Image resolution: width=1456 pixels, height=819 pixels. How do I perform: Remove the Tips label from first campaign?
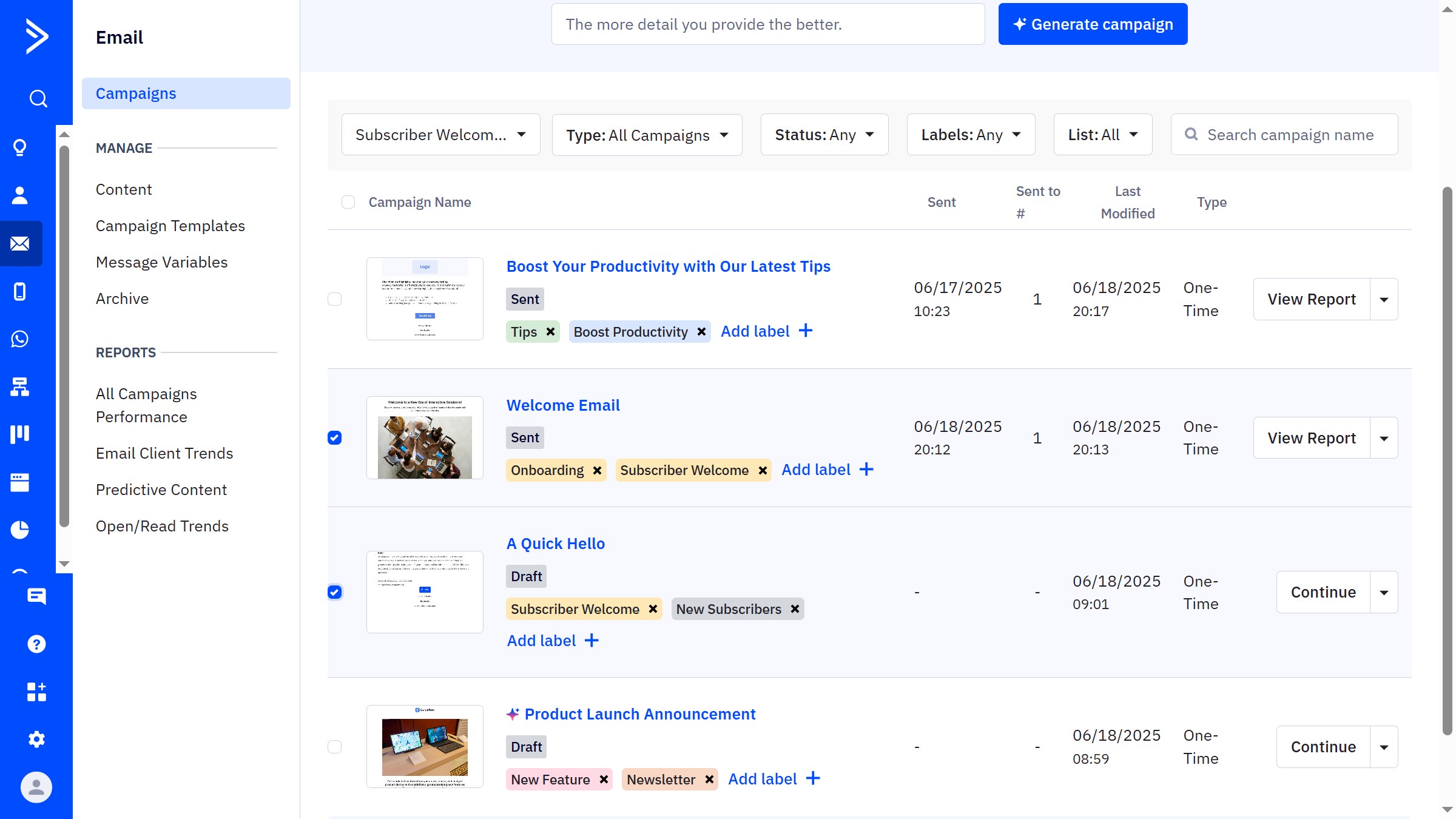550,332
